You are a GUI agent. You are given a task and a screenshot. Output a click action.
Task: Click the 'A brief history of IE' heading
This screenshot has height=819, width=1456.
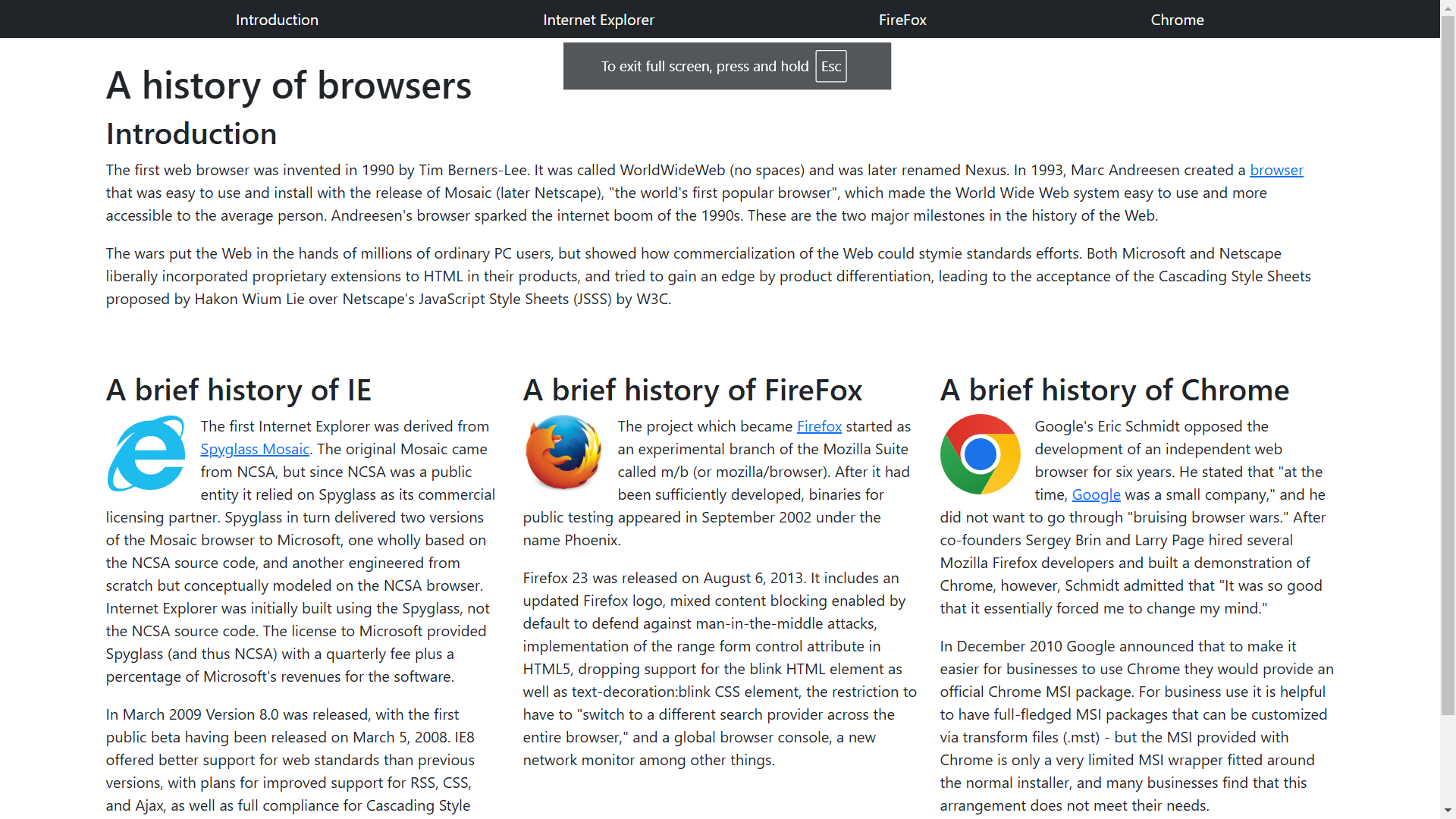pyautogui.click(x=239, y=391)
